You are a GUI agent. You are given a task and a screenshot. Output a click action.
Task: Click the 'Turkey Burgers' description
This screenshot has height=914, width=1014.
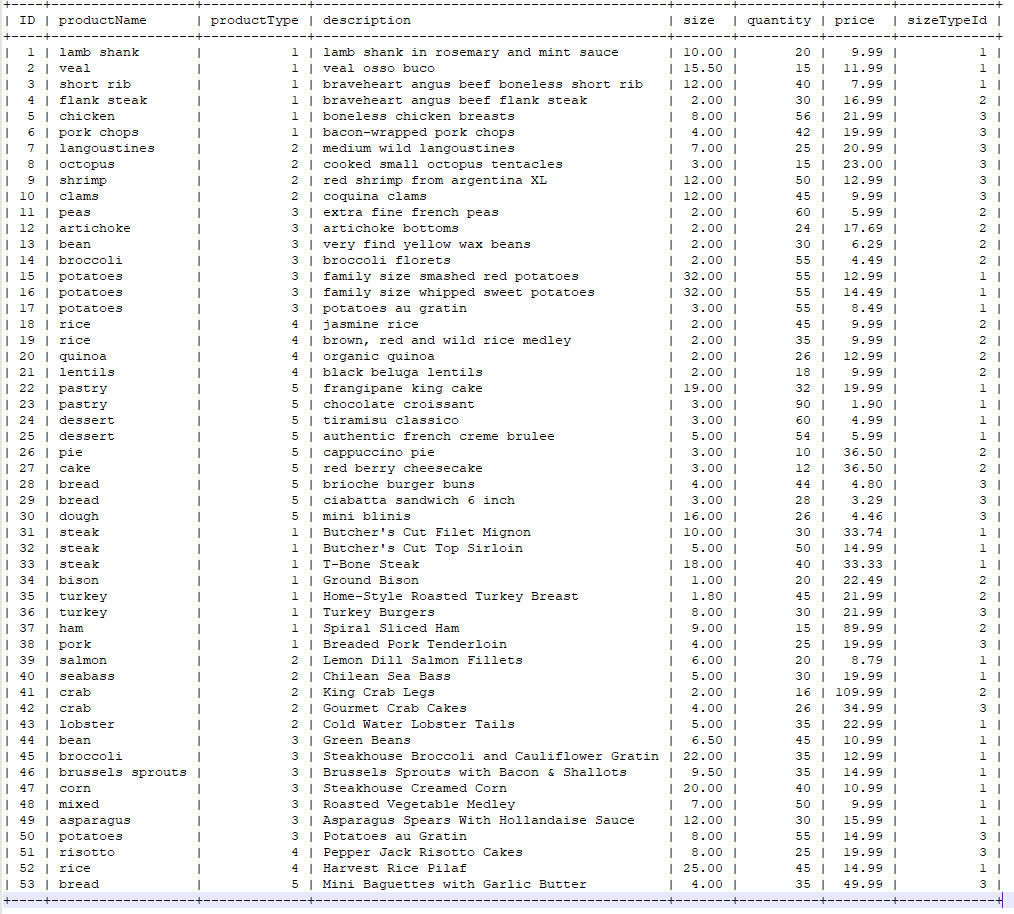[379, 613]
